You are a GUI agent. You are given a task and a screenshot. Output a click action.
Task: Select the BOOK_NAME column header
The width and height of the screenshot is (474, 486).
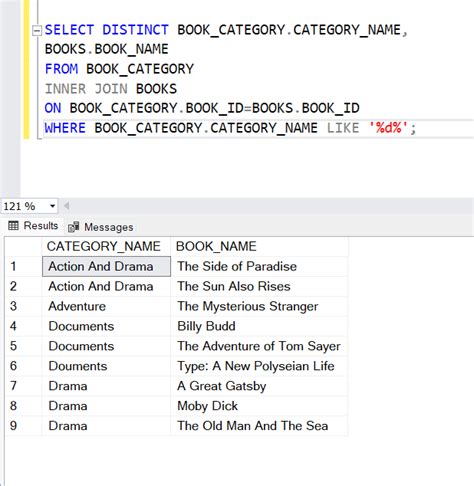(259, 246)
